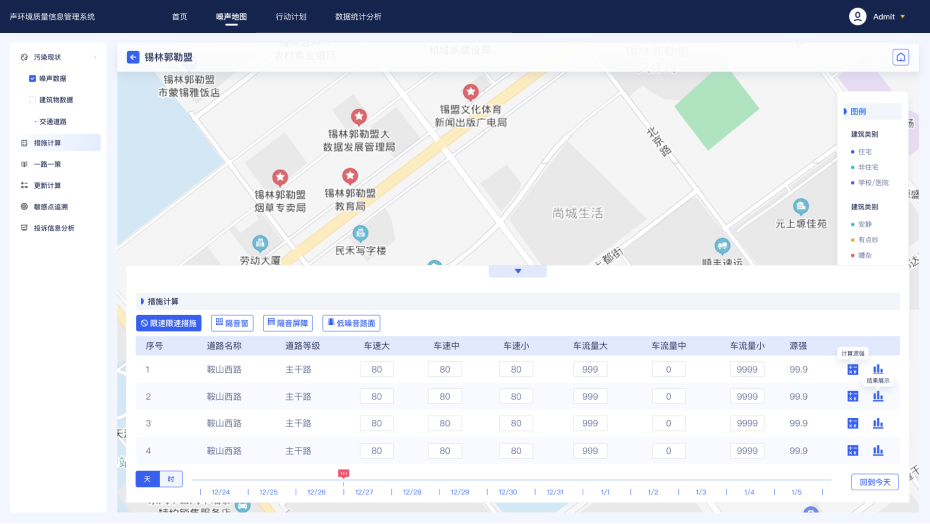930x524 pixels.
Task: Select the 限速限速措施 measure button
Action: pos(168,323)
